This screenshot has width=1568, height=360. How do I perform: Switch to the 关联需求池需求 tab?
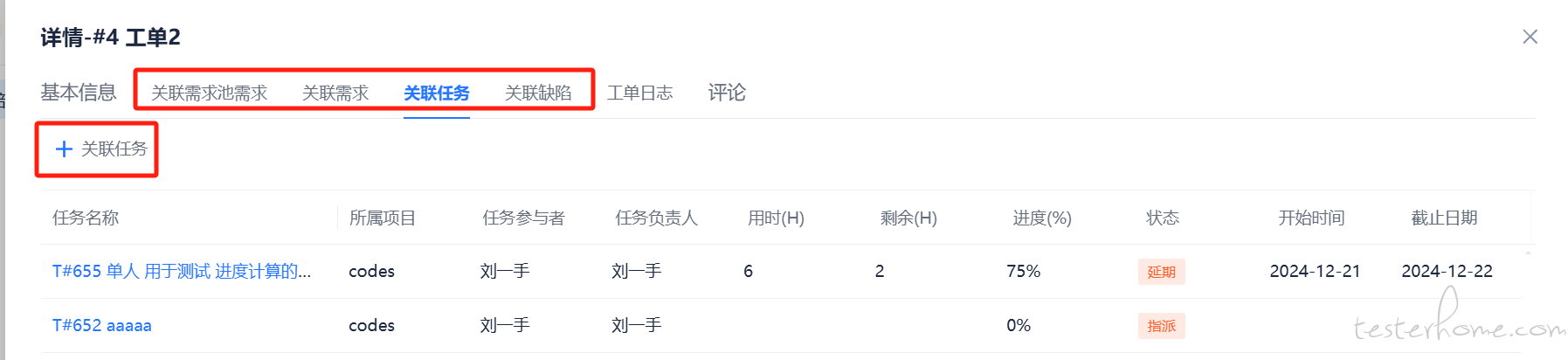click(x=209, y=93)
